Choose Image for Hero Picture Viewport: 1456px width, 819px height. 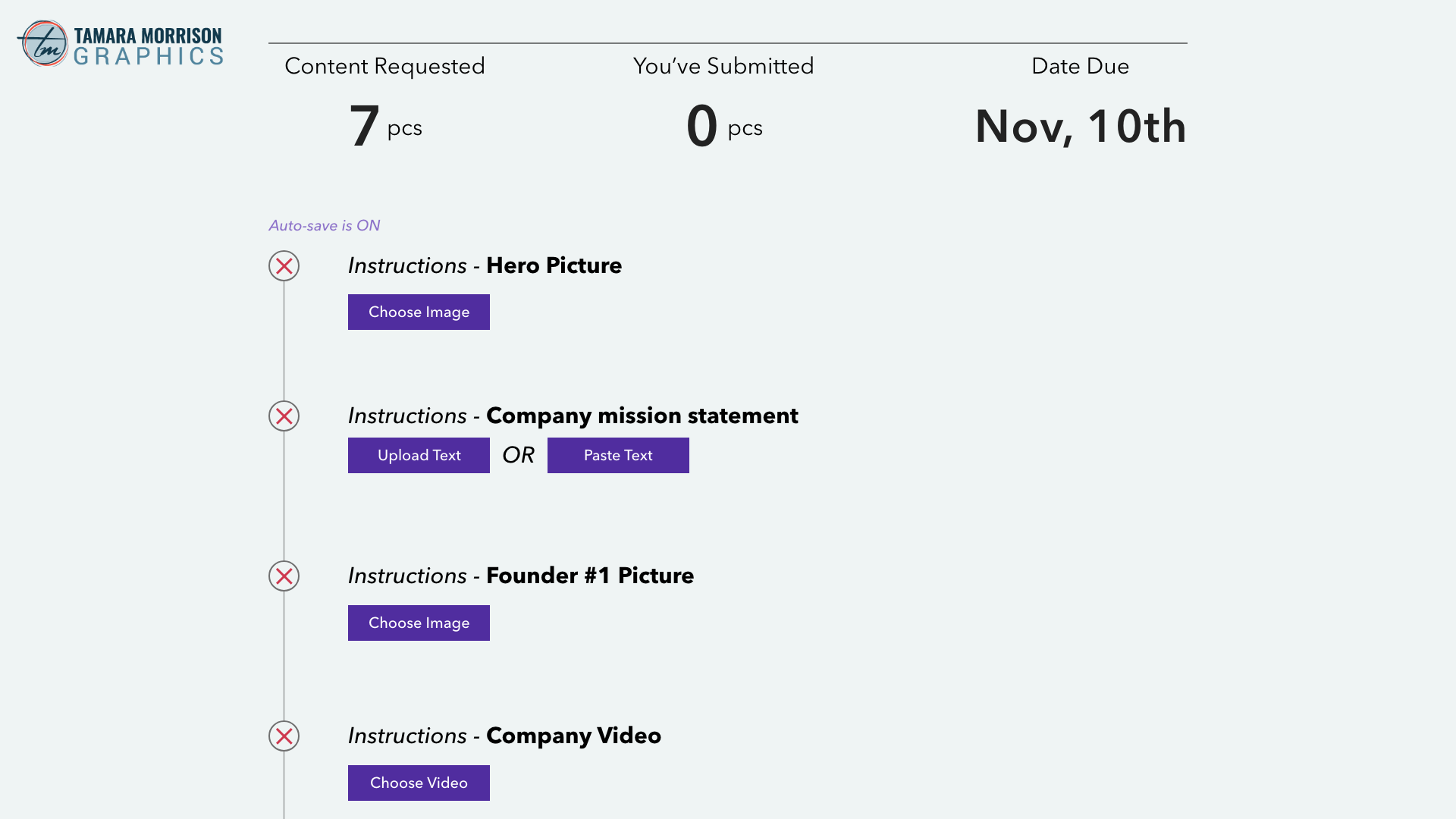pyautogui.click(x=419, y=312)
